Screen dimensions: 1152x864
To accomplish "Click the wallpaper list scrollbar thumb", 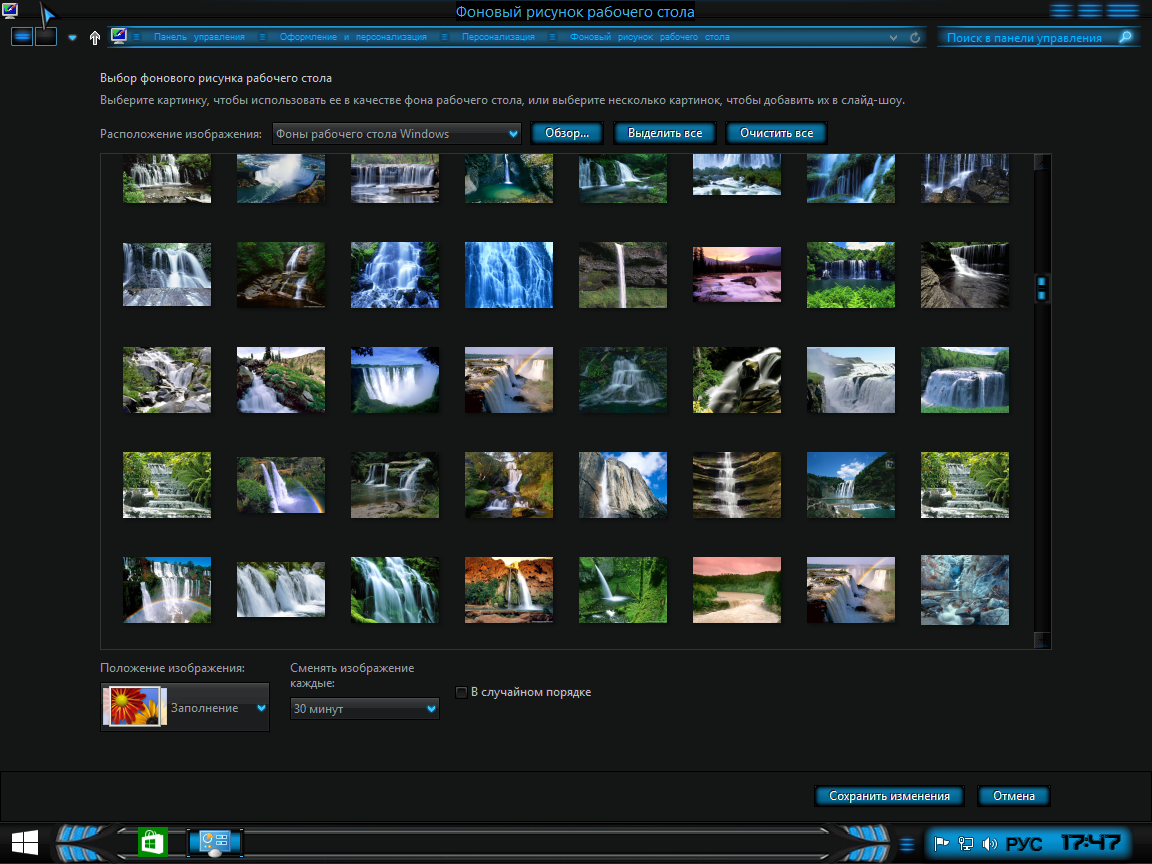I will 1041,289.
